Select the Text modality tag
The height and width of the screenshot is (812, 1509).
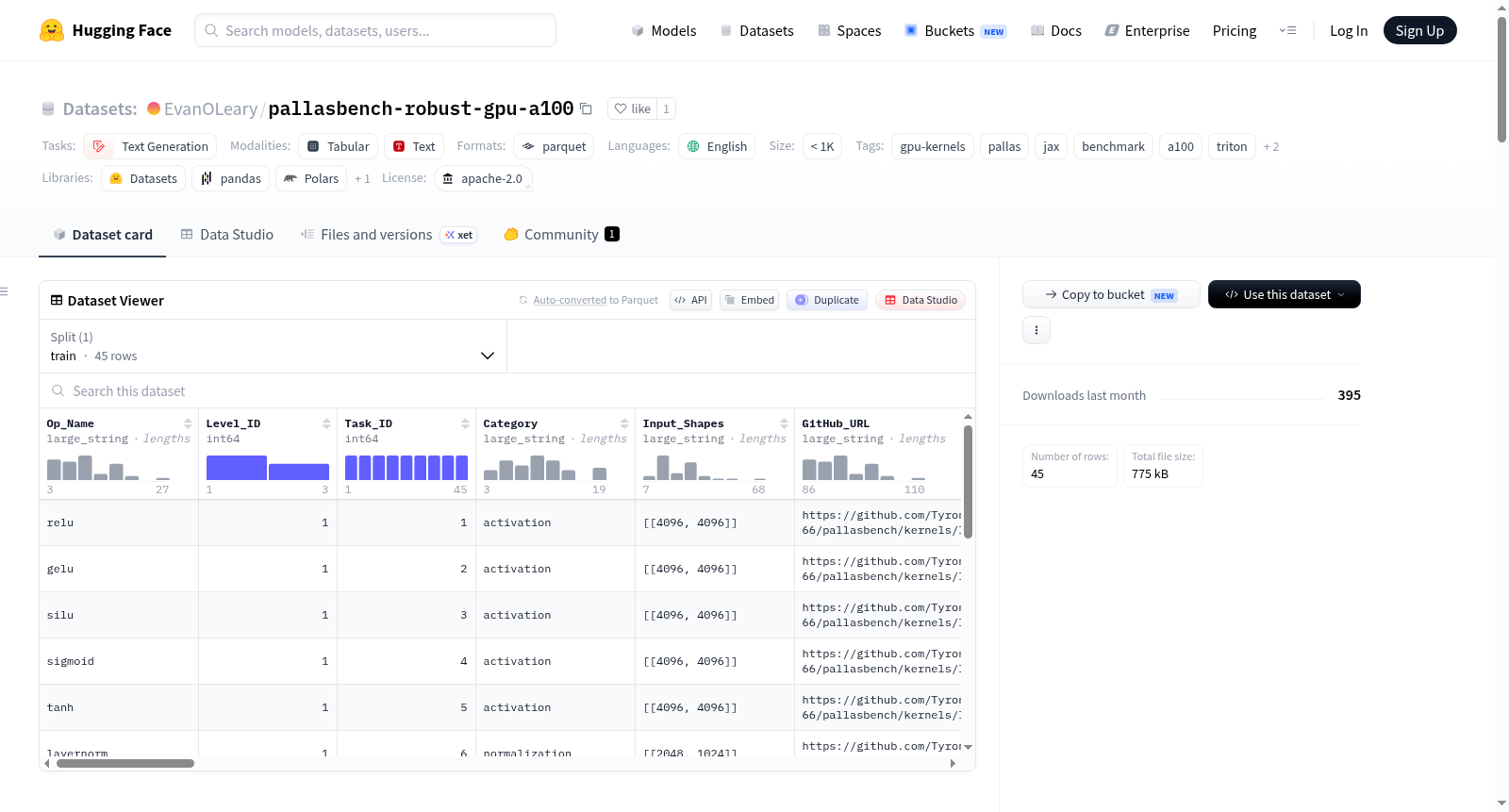[414, 146]
